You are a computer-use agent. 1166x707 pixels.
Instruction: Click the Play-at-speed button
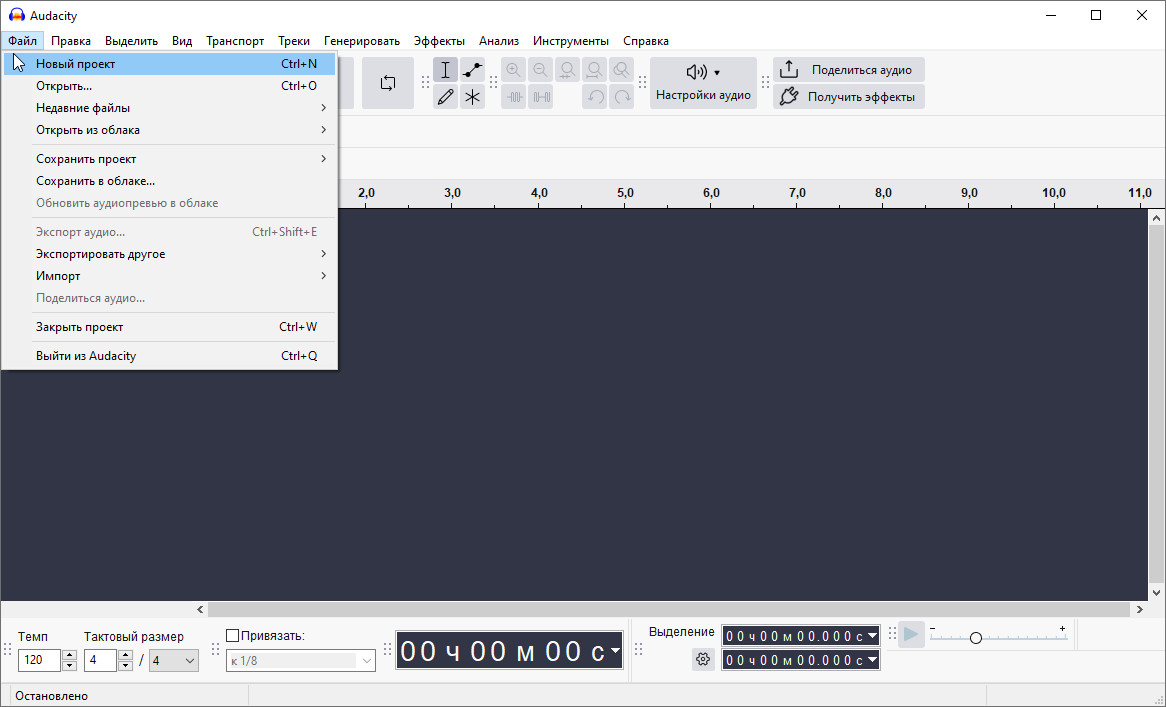click(x=910, y=634)
